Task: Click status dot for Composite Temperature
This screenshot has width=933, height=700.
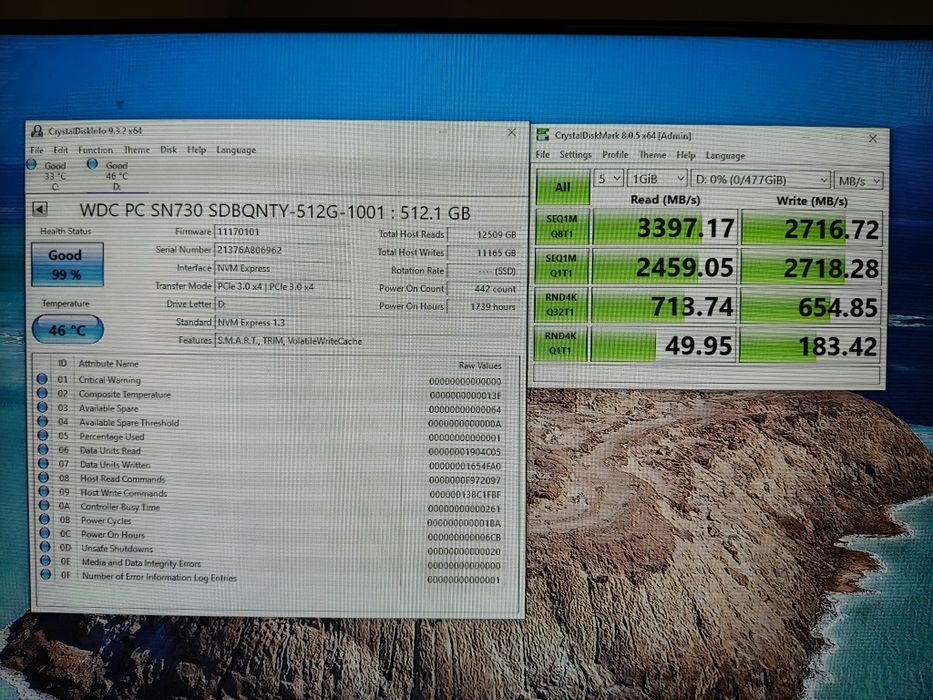Action: (42, 393)
